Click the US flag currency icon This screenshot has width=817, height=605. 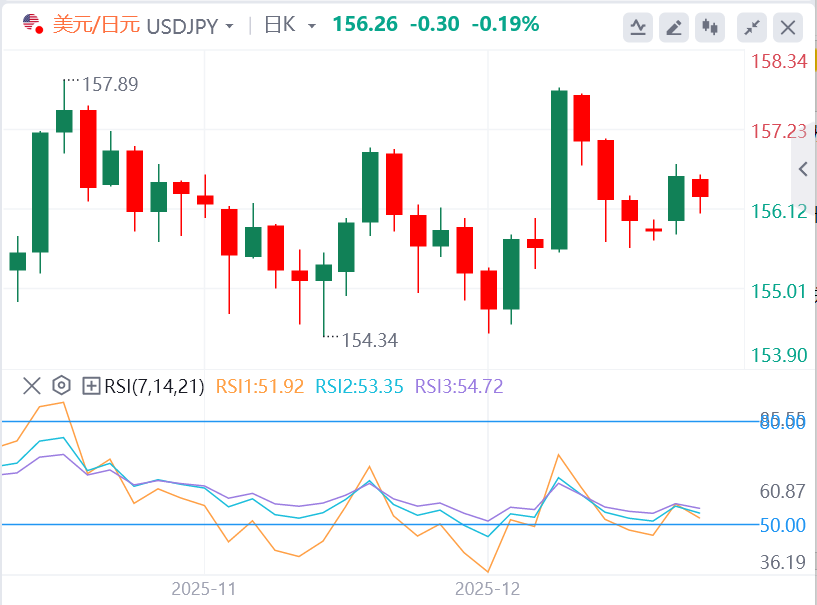(31, 24)
